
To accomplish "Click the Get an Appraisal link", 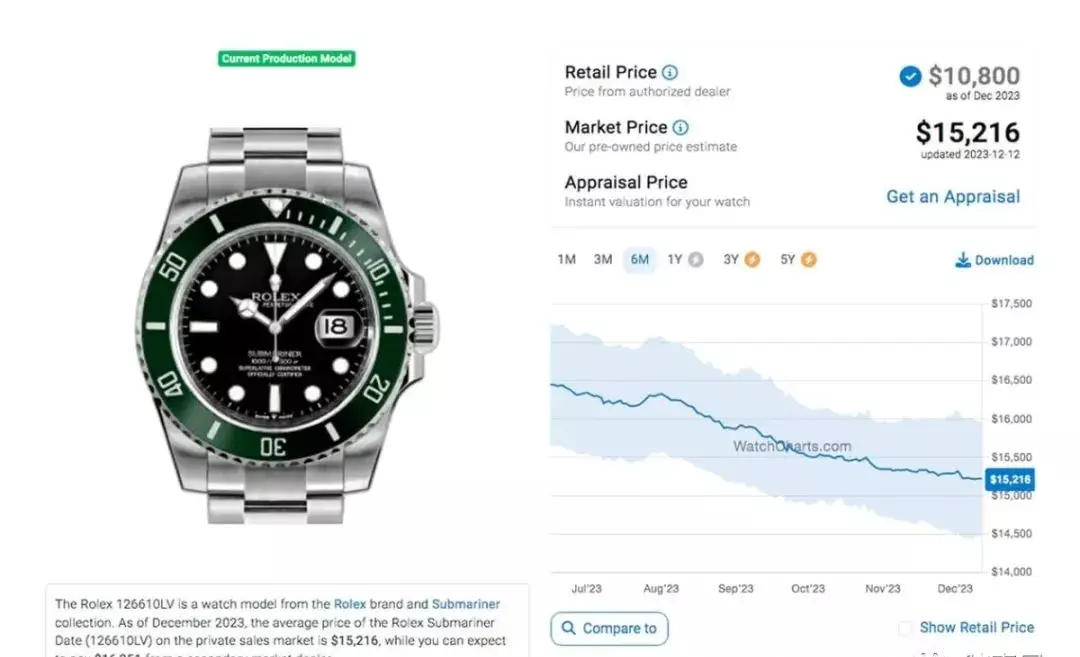I will [953, 197].
